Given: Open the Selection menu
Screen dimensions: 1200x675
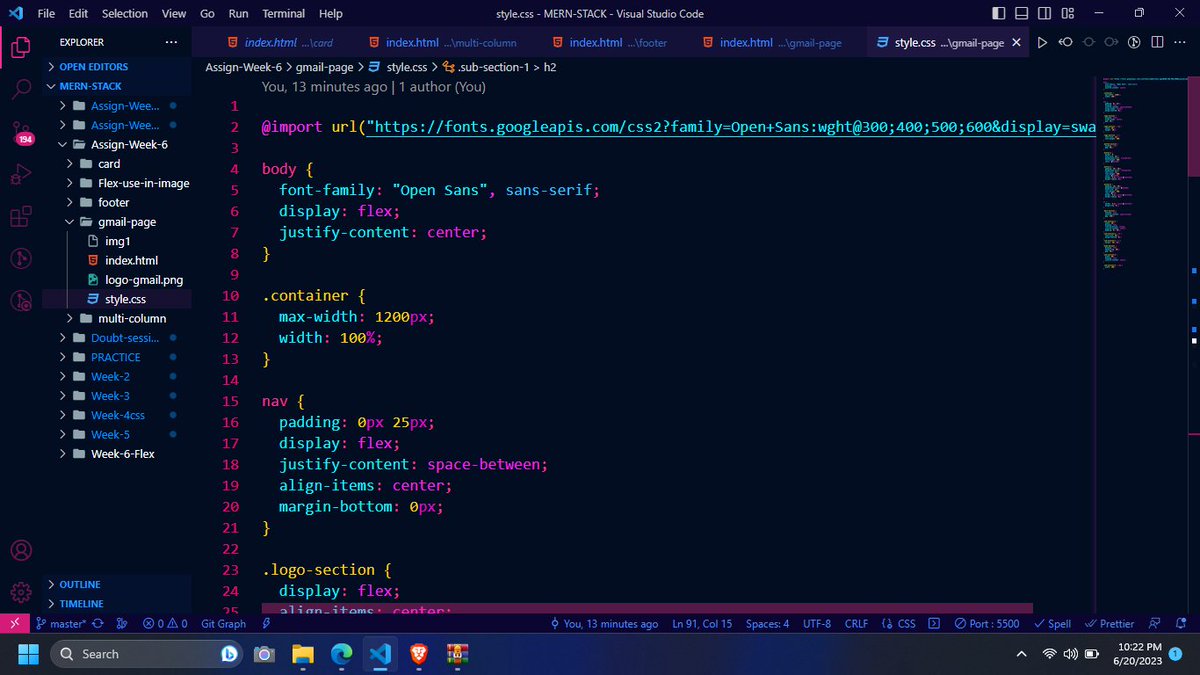Looking at the screenshot, I should (x=125, y=14).
